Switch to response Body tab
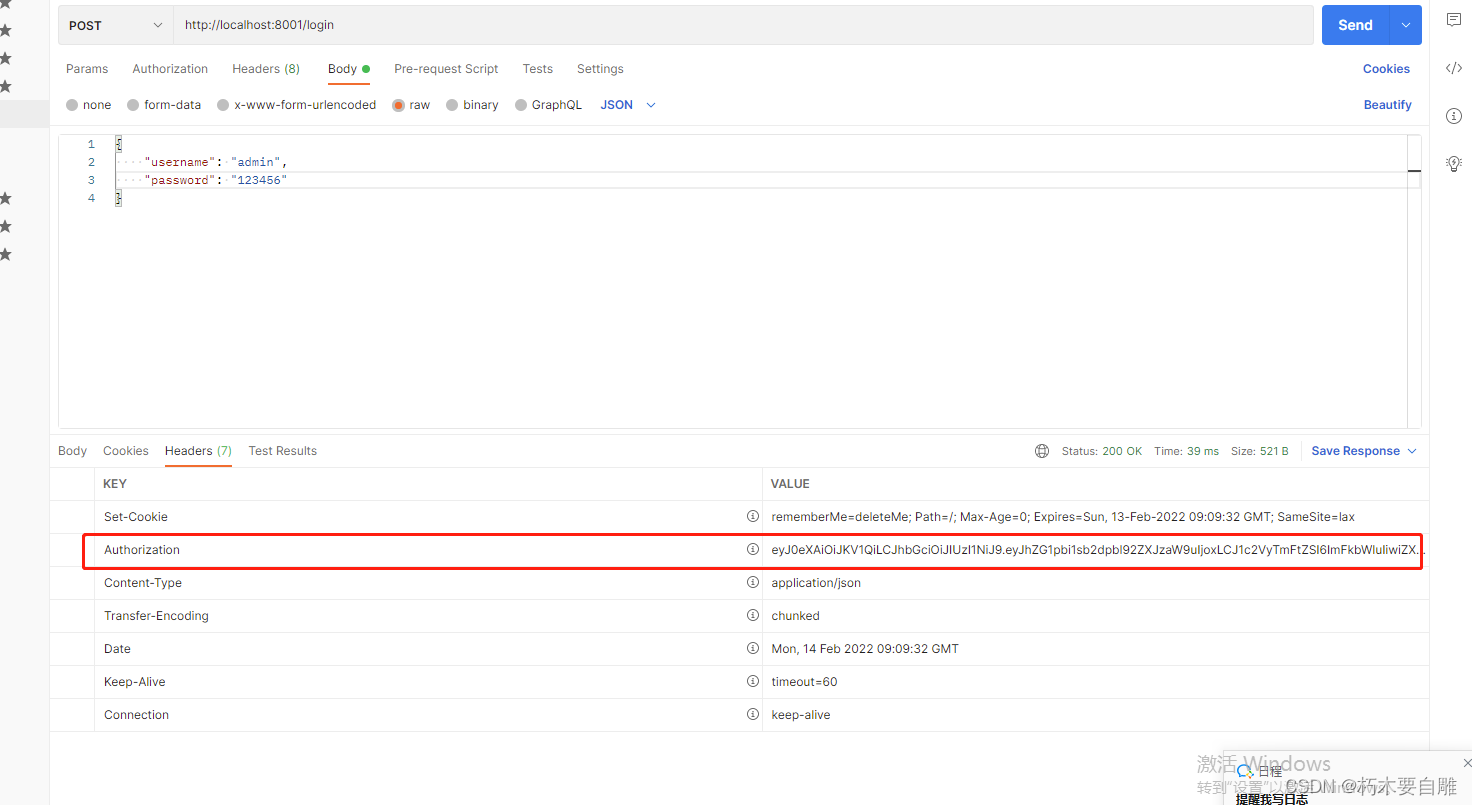 coord(72,451)
